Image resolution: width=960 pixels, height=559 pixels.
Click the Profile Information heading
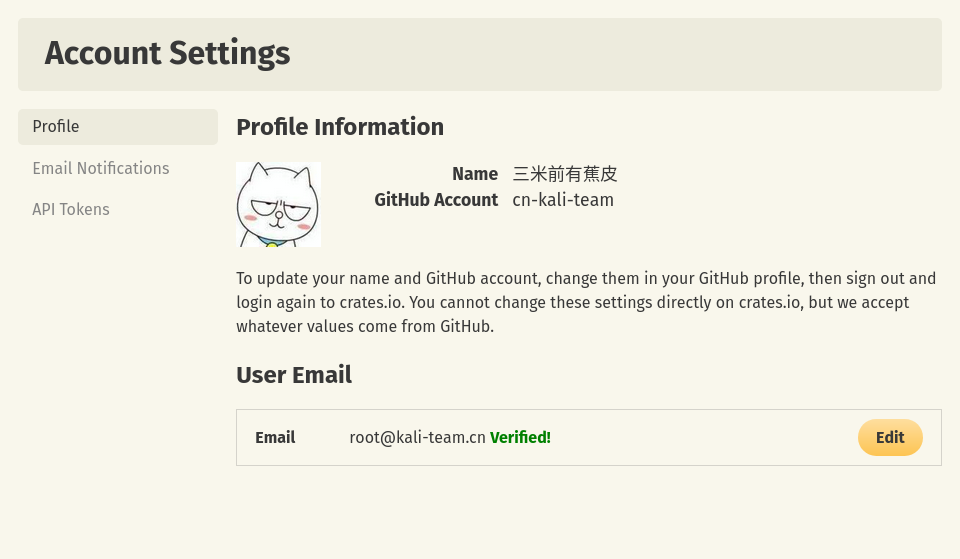tap(340, 127)
